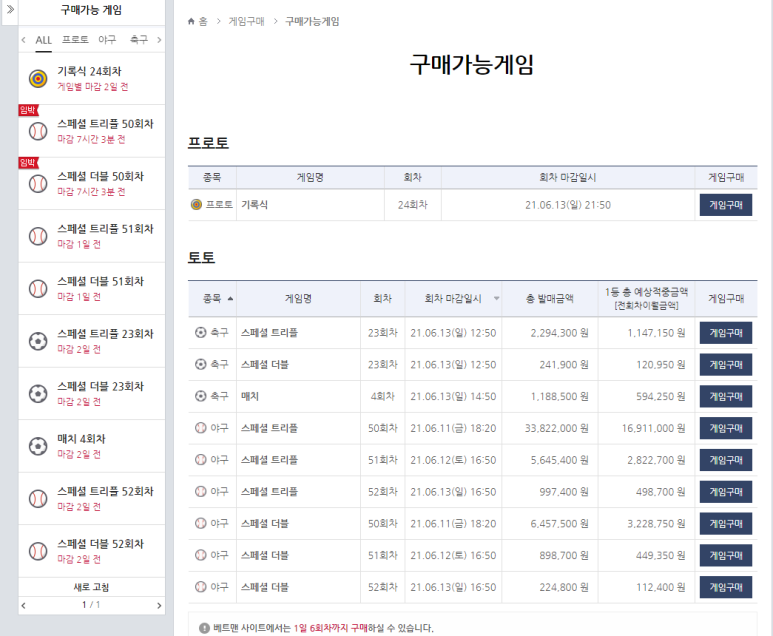Open the 구매가능게임 breadcrumb link
Image resolution: width=773 pixels, height=636 pixels.
pyautogui.click(x=312, y=21)
